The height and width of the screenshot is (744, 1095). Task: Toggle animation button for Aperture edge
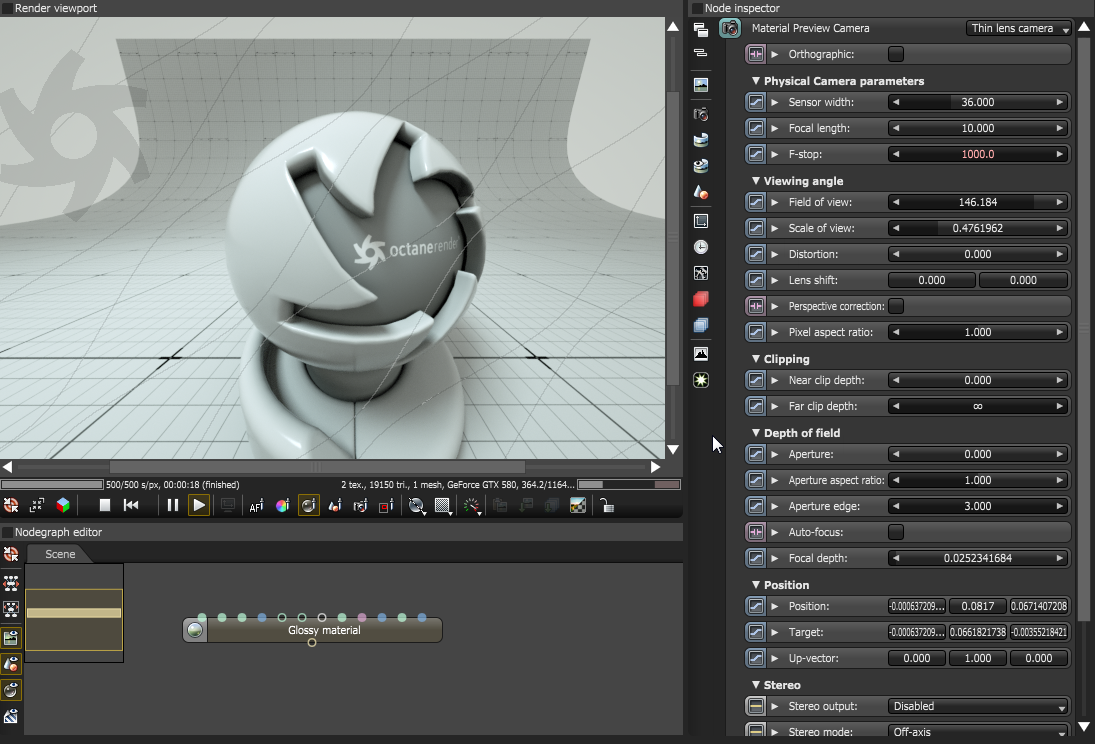coord(756,506)
